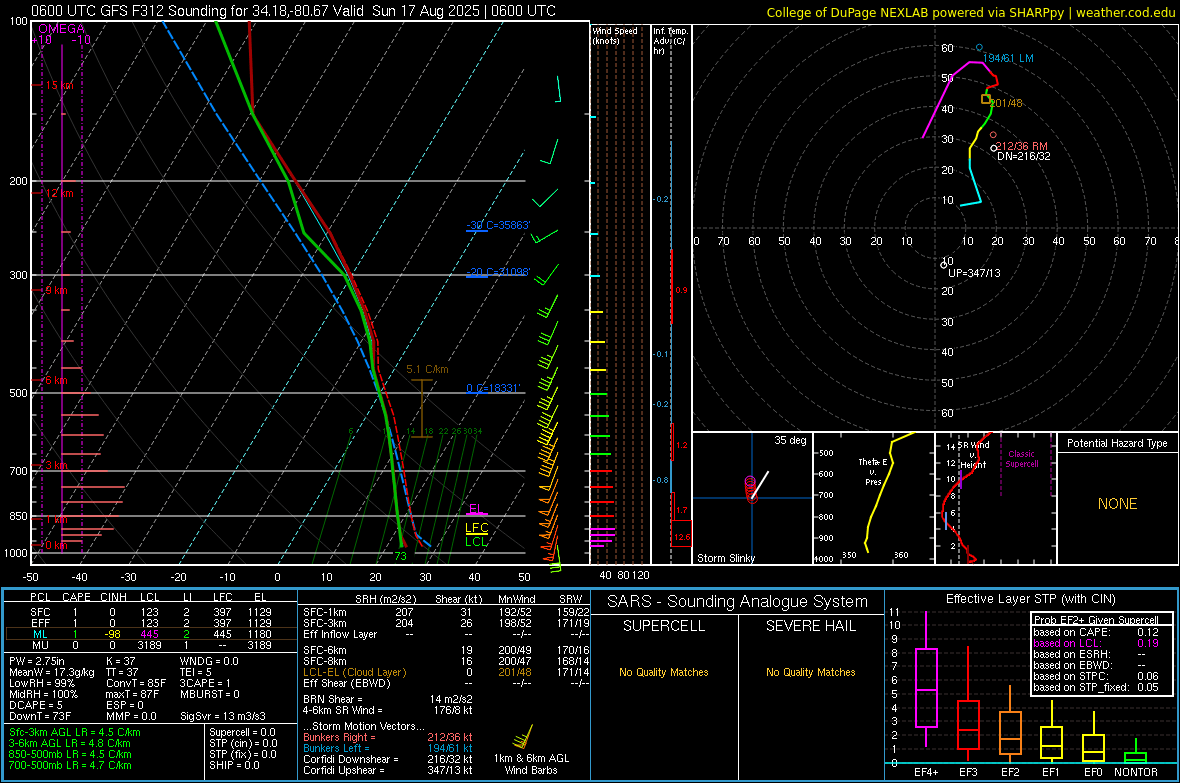1180x783 pixels.
Task: Click the green 73 surface dewpoint value
Action: (400, 556)
